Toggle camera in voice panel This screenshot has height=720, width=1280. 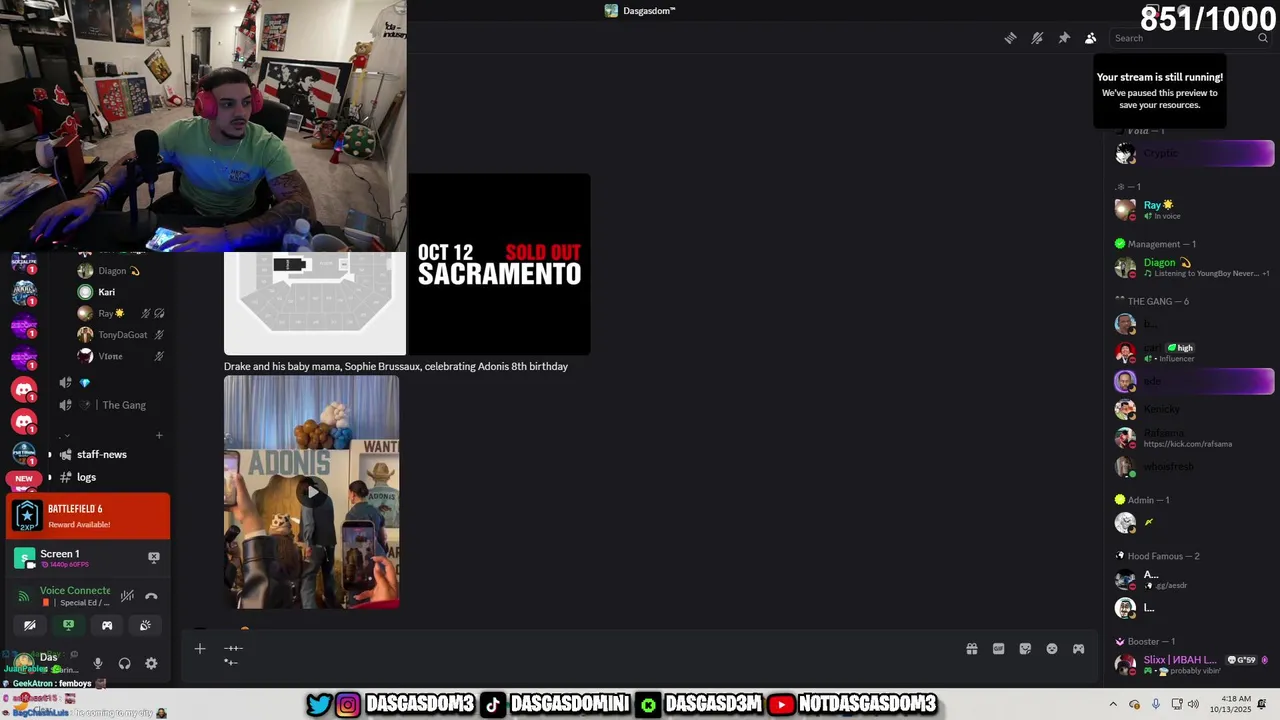click(30, 626)
